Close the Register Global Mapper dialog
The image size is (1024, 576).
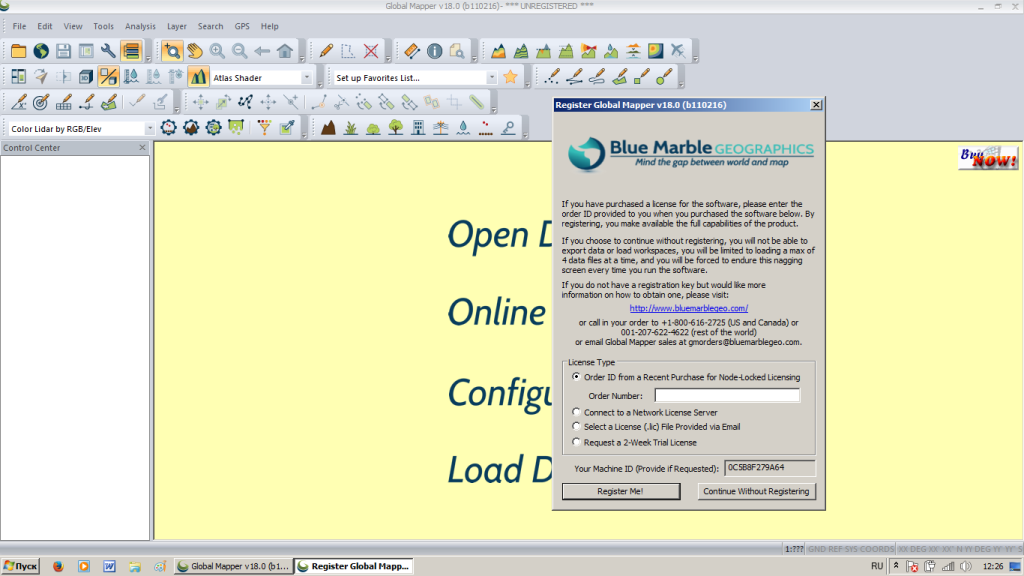[816, 104]
